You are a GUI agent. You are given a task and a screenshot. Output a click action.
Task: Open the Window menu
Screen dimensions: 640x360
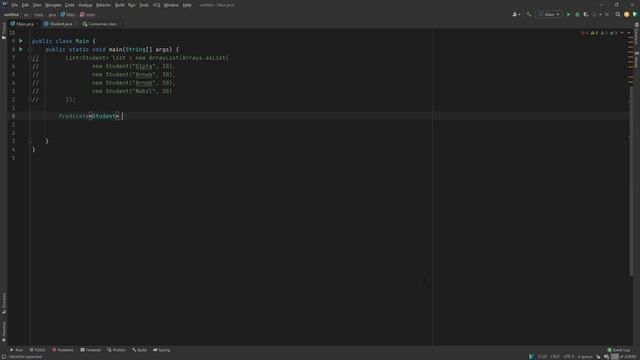click(171, 5)
